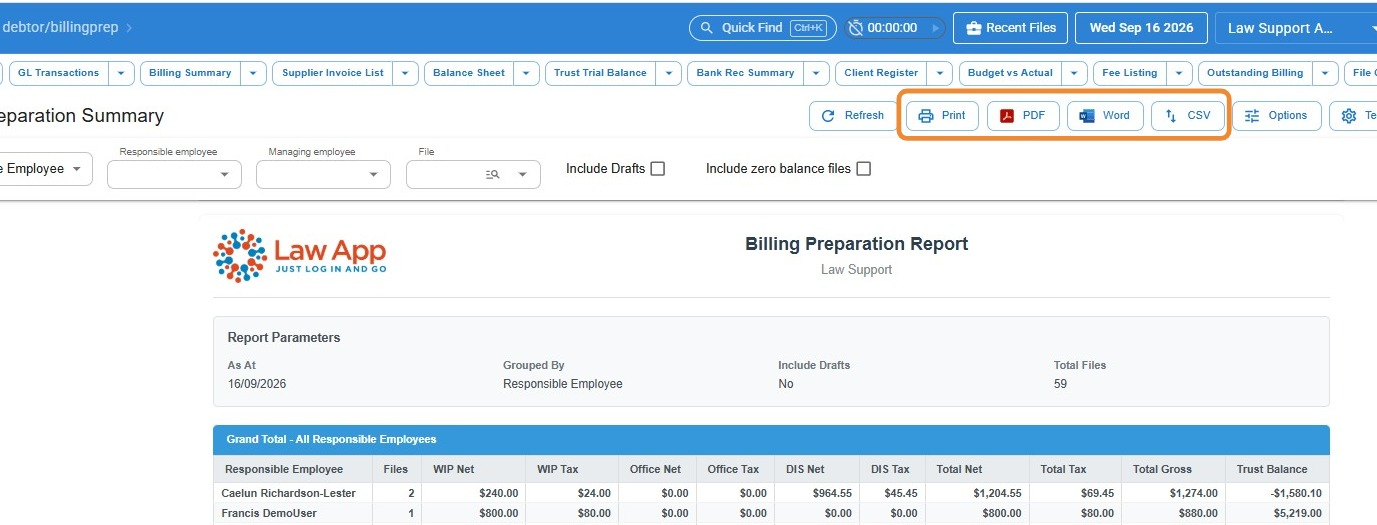1377x525 pixels.
Task: Open the Bank Rec Summary tab
Action: 745,73
